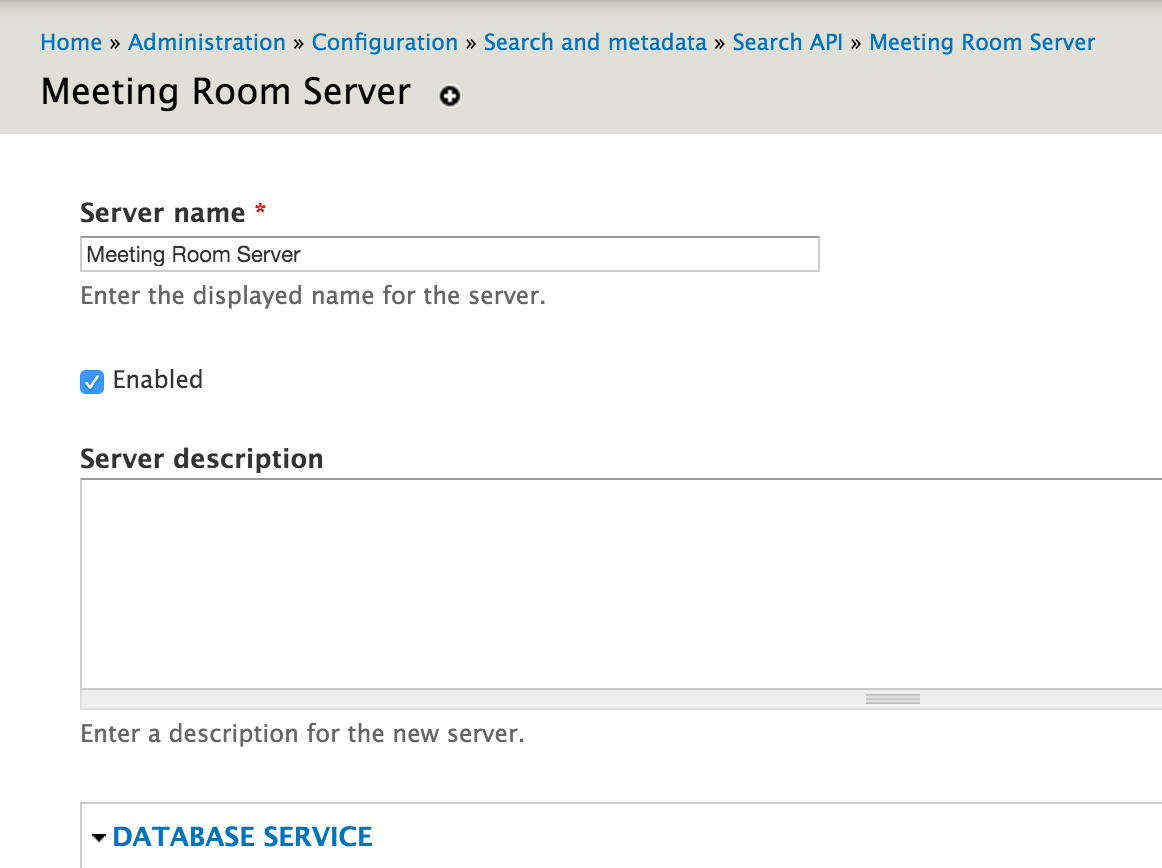Click the Meeting Room Server page heading

pyautogui.click(x=225, y=92)
